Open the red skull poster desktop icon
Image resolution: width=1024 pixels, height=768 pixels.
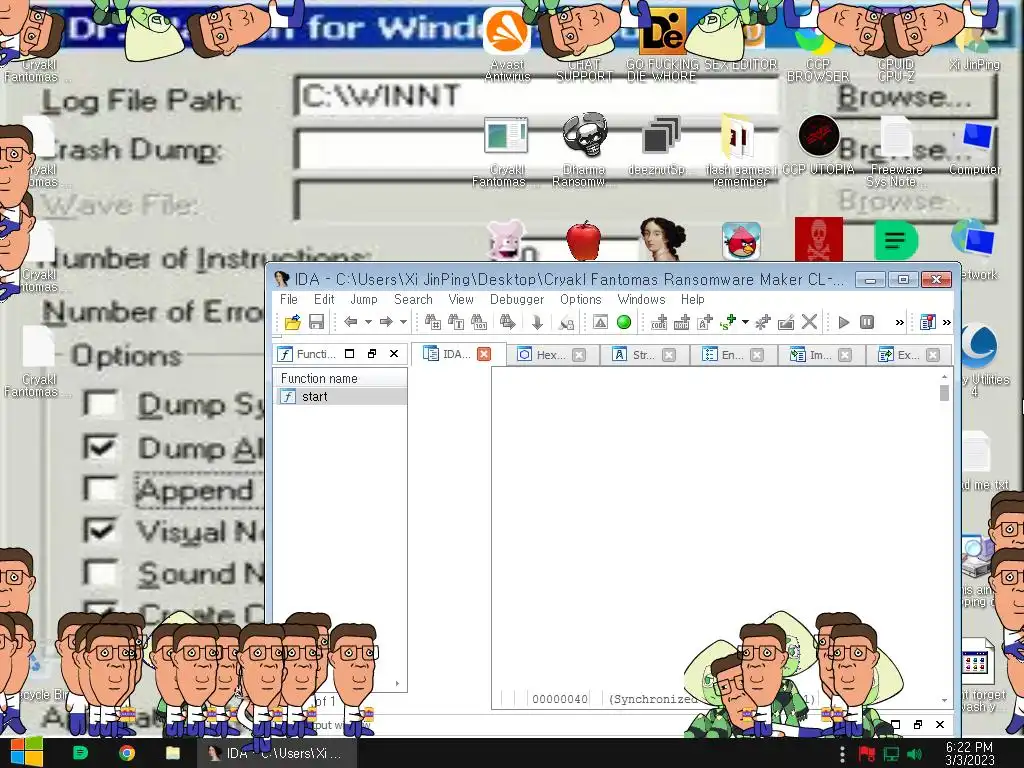point(818,240)
